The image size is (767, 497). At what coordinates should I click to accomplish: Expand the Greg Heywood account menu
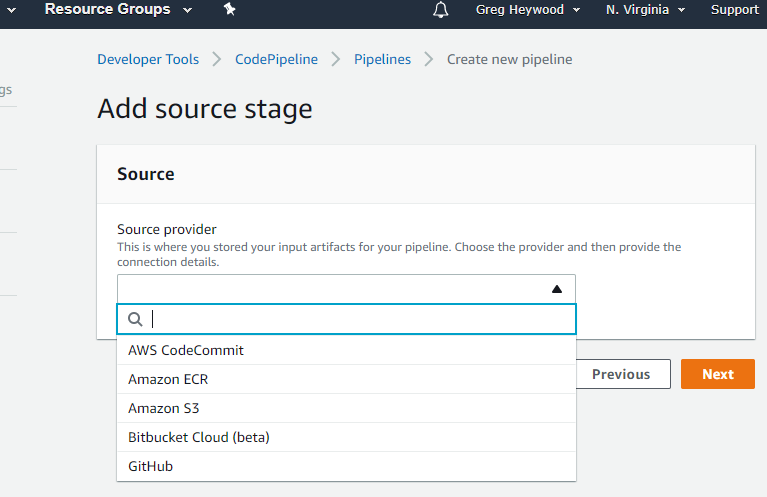coord(528,10)
